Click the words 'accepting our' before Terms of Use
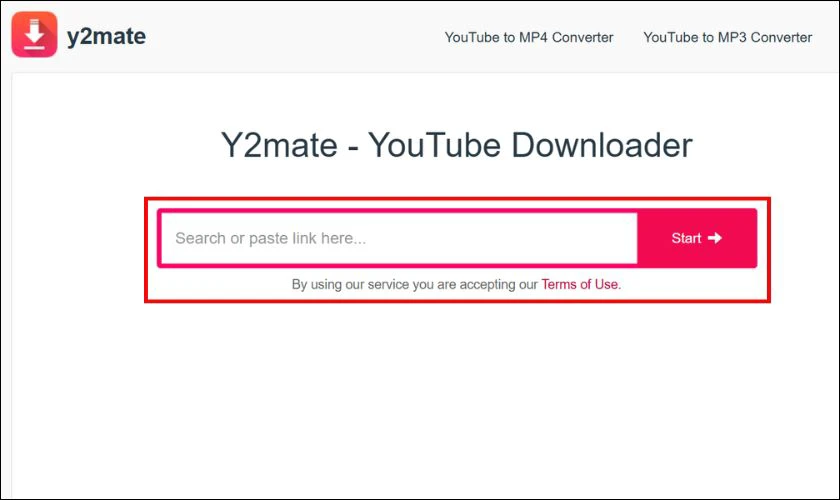 (498, 284)
